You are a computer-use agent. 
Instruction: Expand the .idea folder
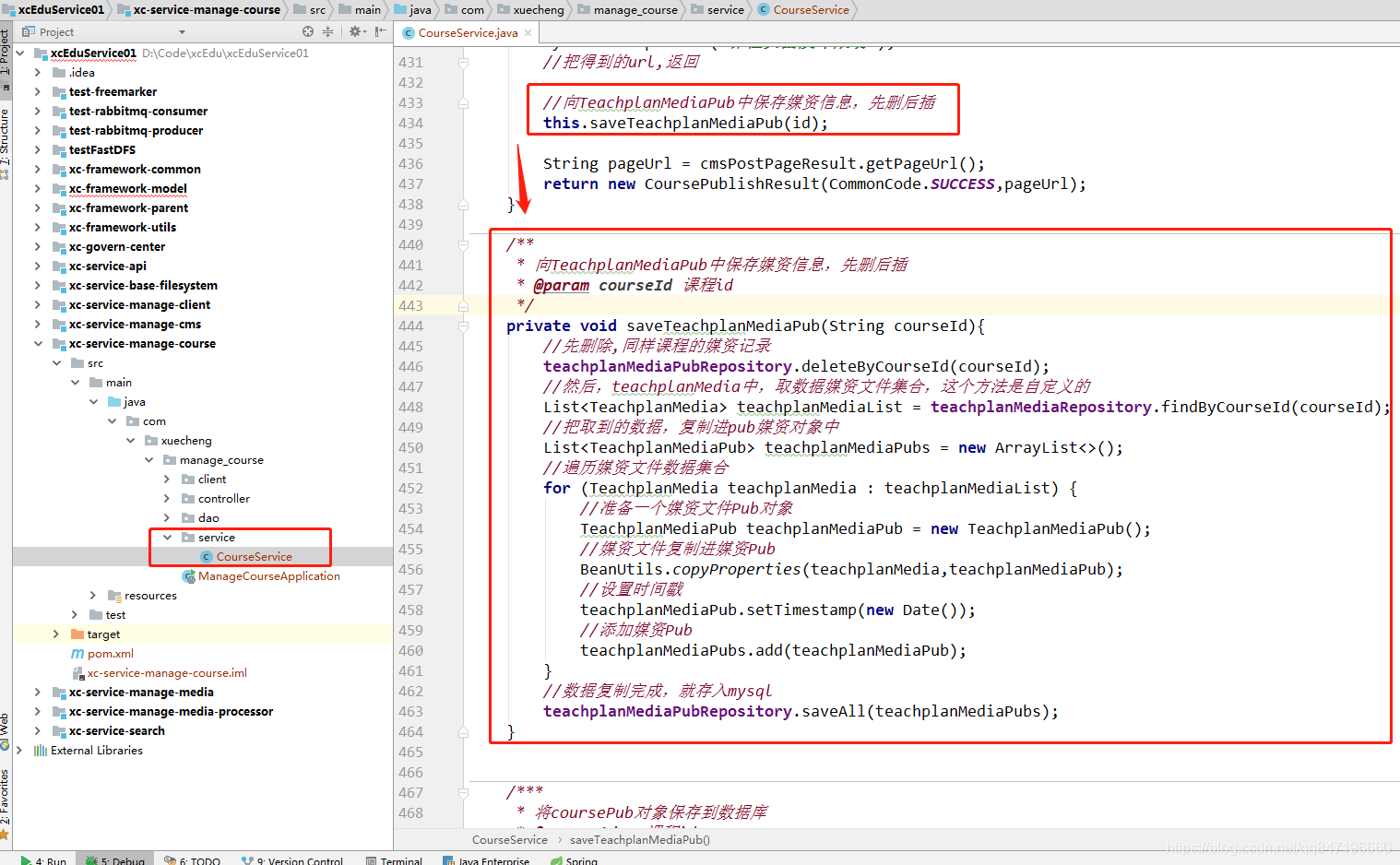(38, 72)
